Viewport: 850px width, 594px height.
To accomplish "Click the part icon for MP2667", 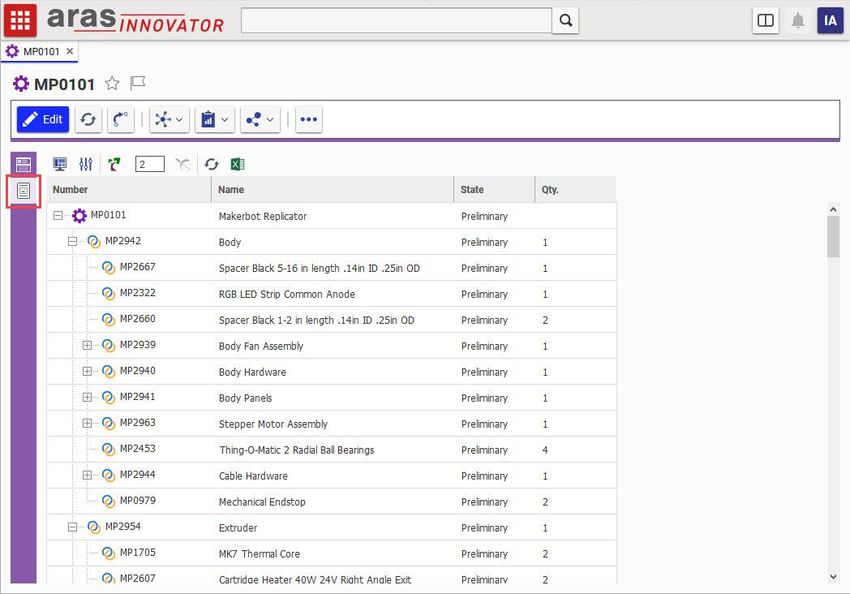I will point(108,268).
